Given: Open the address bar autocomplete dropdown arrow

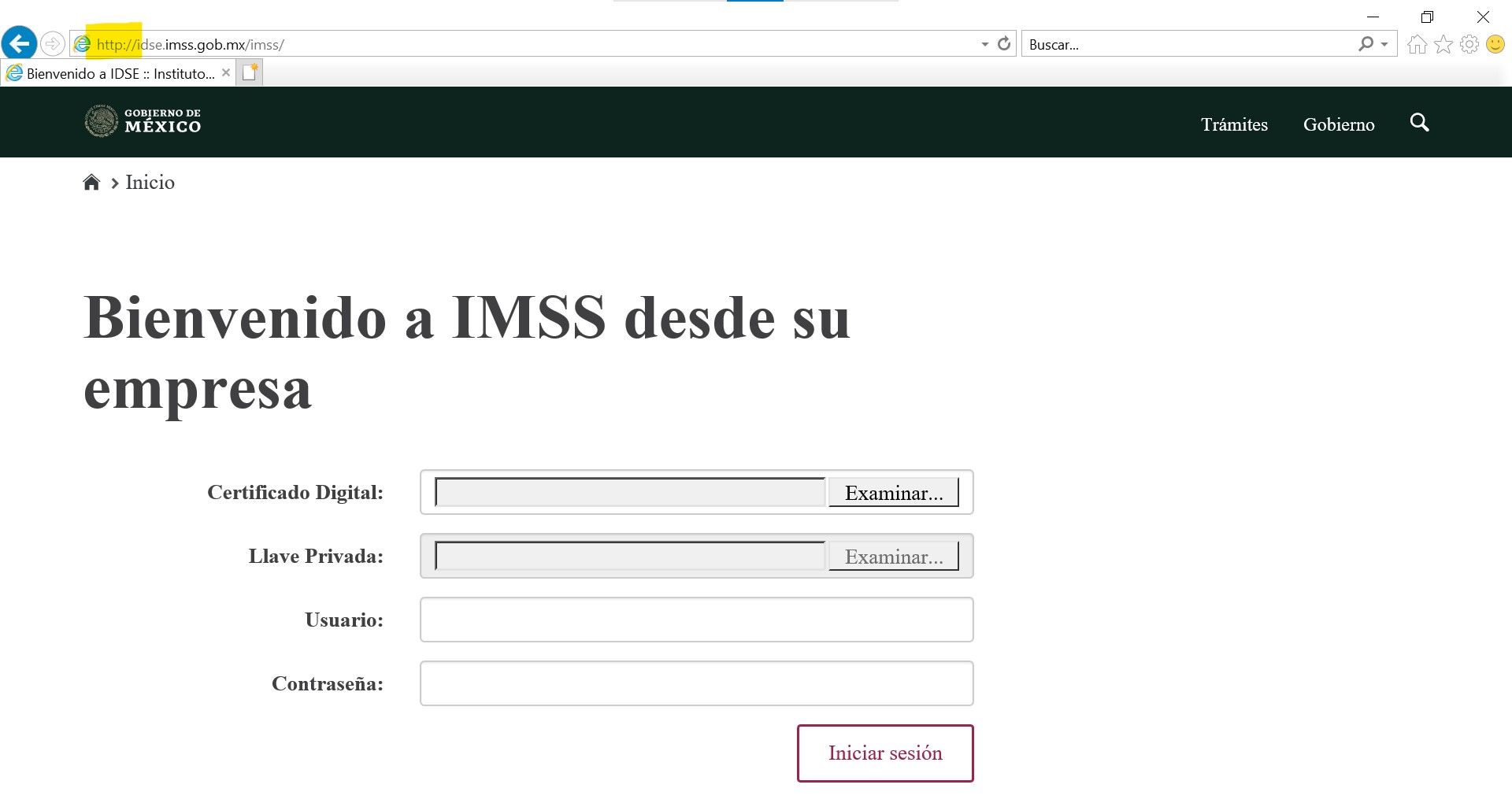Looking at the screenshot, I should point(984,44).
